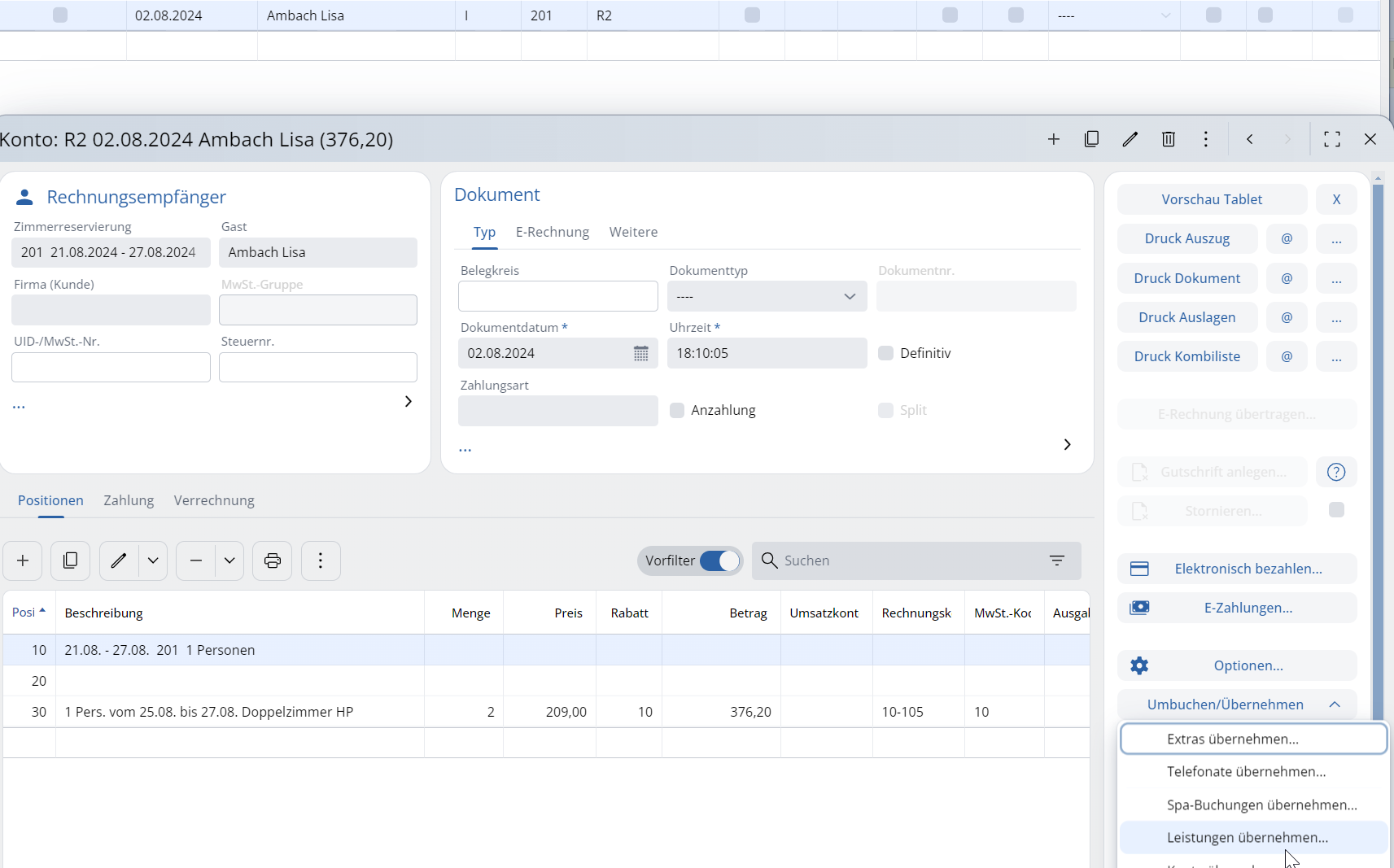The image size is (1394, 868).
Task: Click the Druck Dokument button
Action: [1186, 278]
